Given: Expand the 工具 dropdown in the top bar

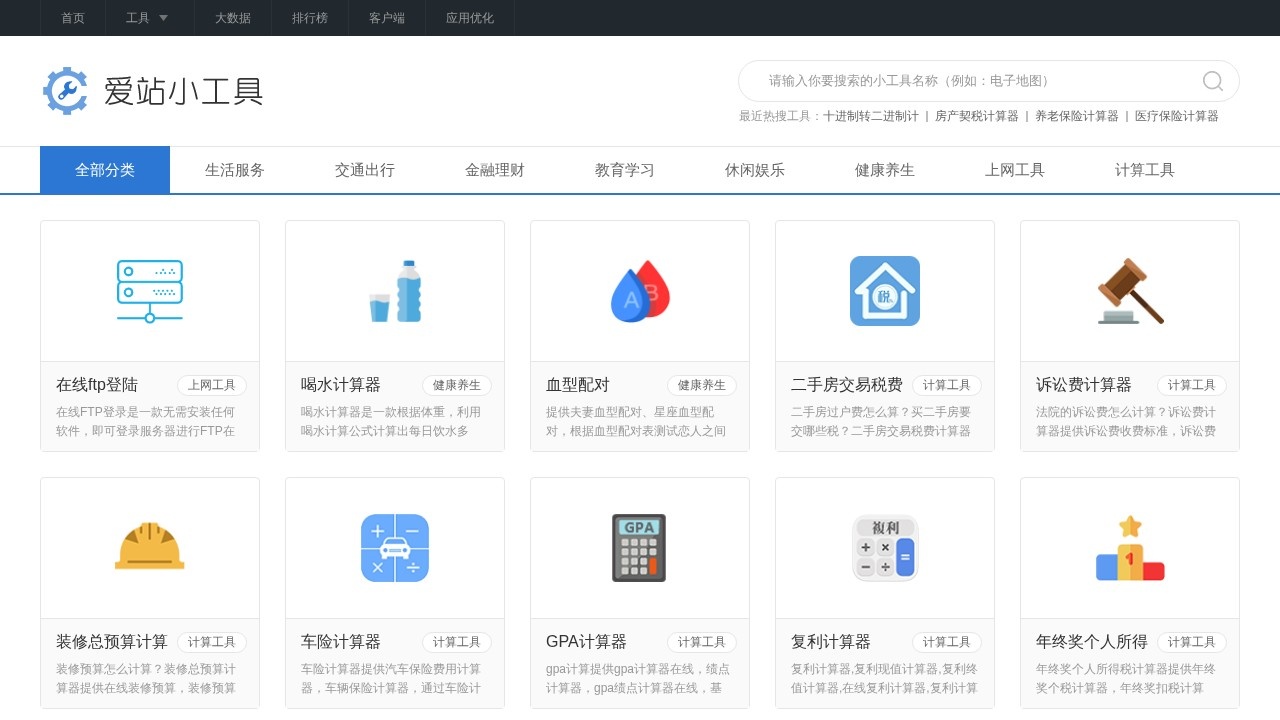Looking at the screenshot, I should [147, 18].
